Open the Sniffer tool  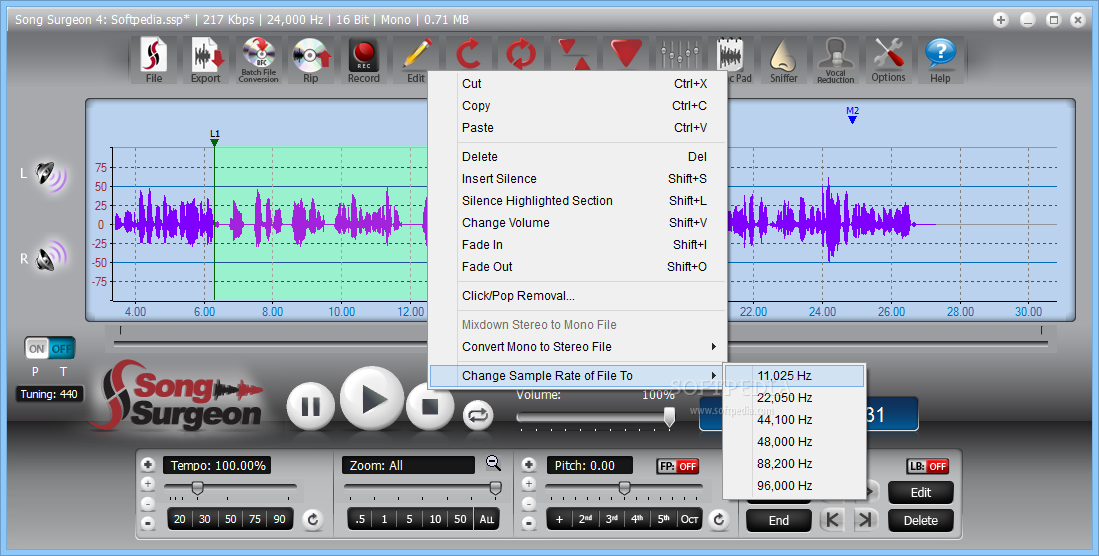click(x=784, y=60)
